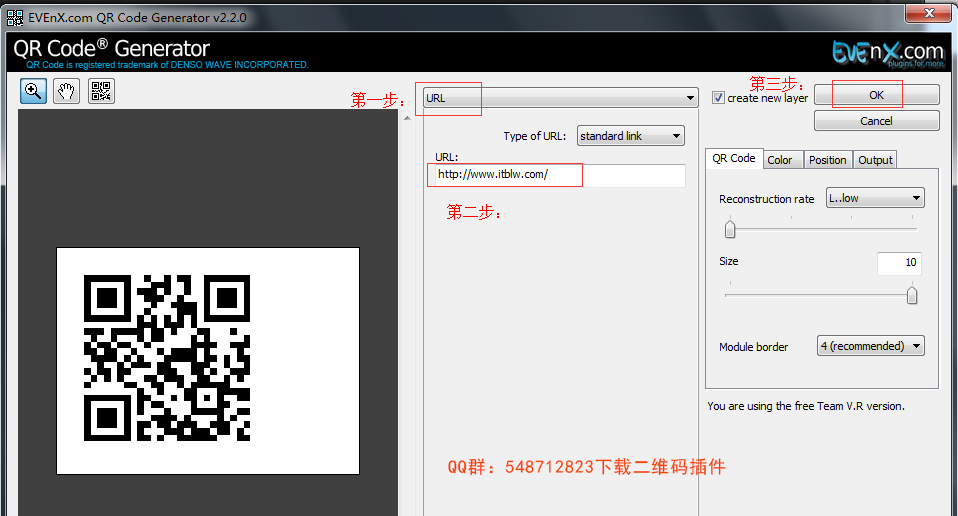The image size is (958, 516).
Task: Open the Type of URL dropdown
Action: pos(631,136)
